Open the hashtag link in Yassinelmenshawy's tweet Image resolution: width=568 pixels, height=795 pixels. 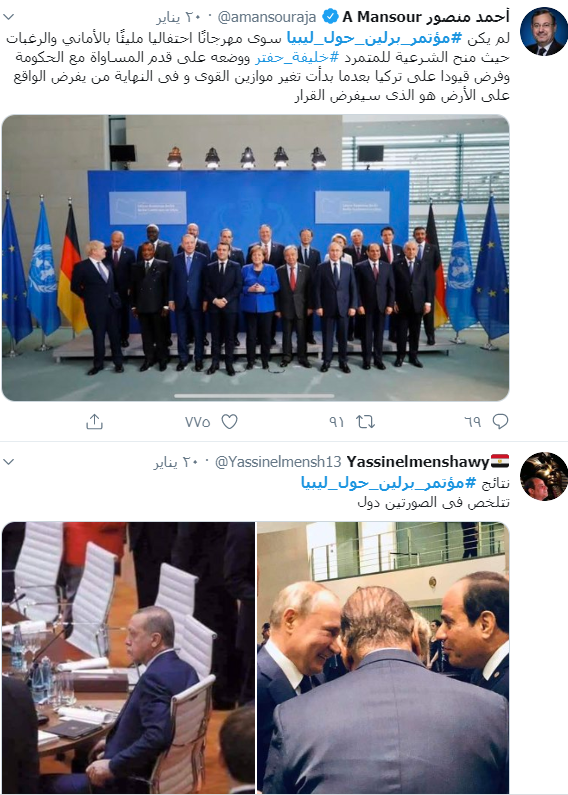[x=389, y=483]
